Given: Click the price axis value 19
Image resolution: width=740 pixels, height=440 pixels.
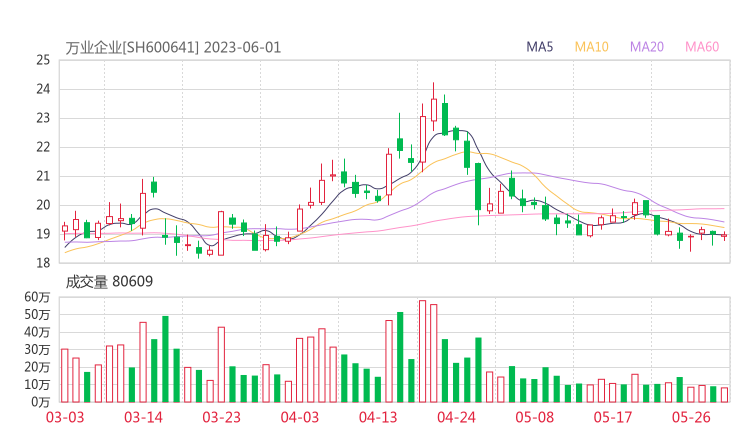Looking at the screenshot, I should click(x=43, y=234).
